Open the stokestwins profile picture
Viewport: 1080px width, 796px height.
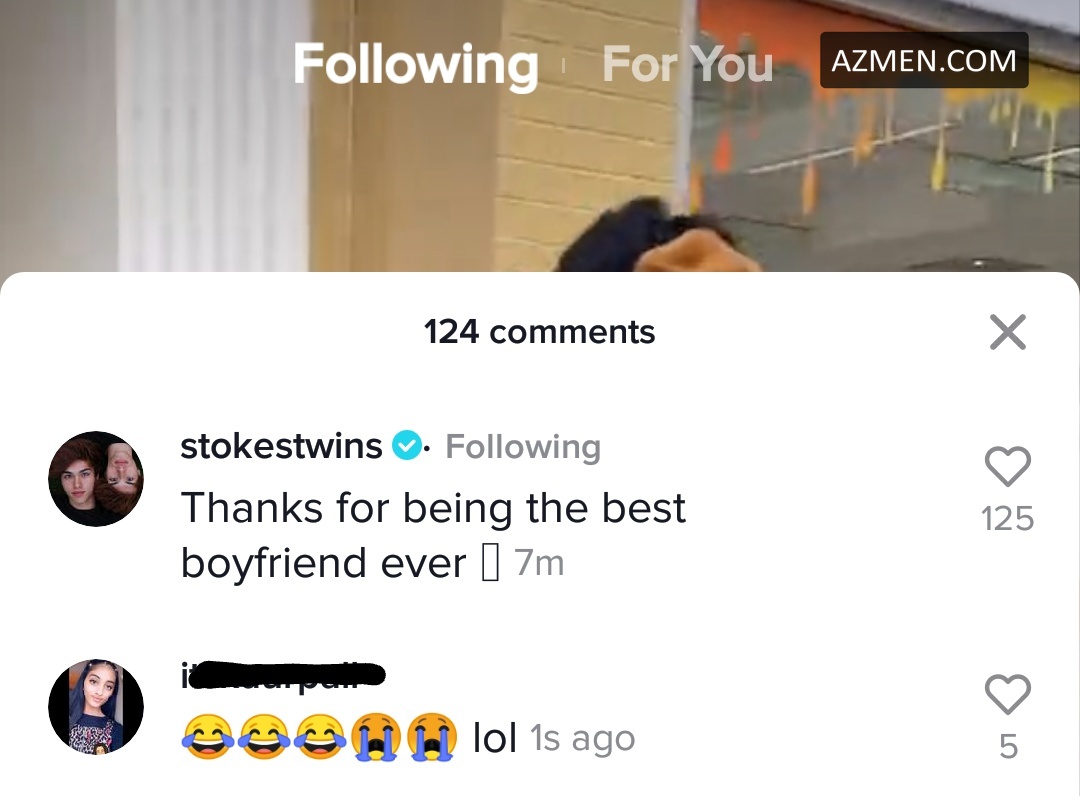(96, 479)
